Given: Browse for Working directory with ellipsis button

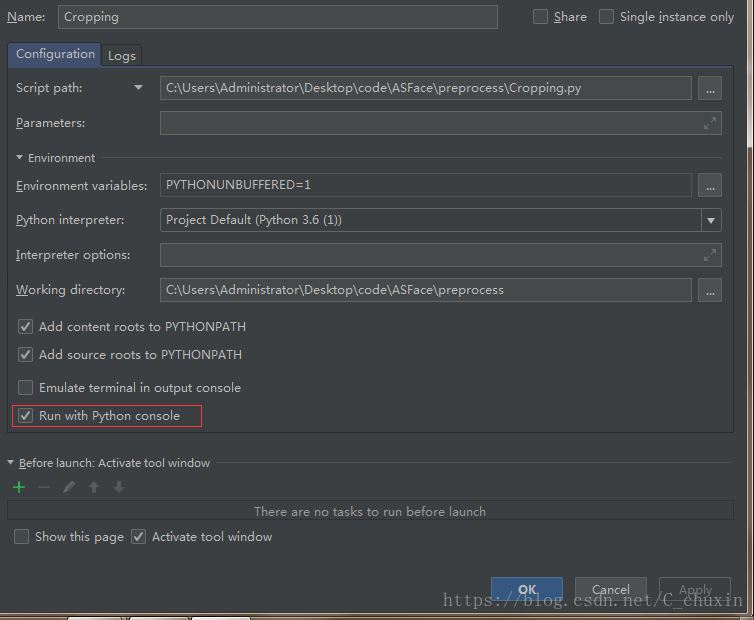Looking at the screenshot, I should 710,290.
